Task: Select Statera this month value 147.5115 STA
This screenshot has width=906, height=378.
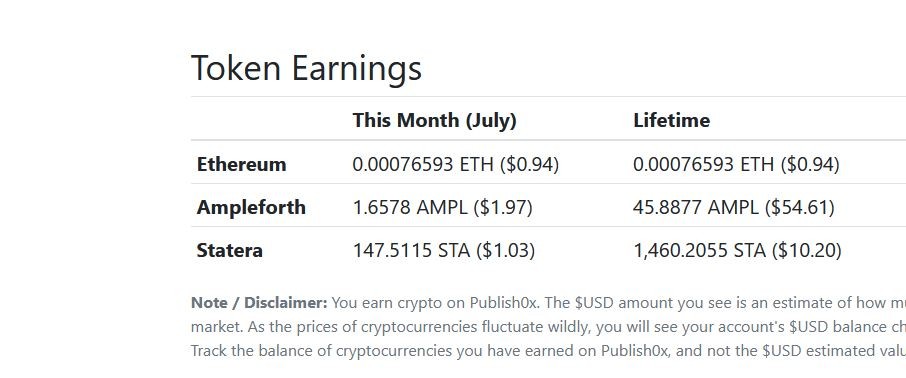Action: click(411, 250)
